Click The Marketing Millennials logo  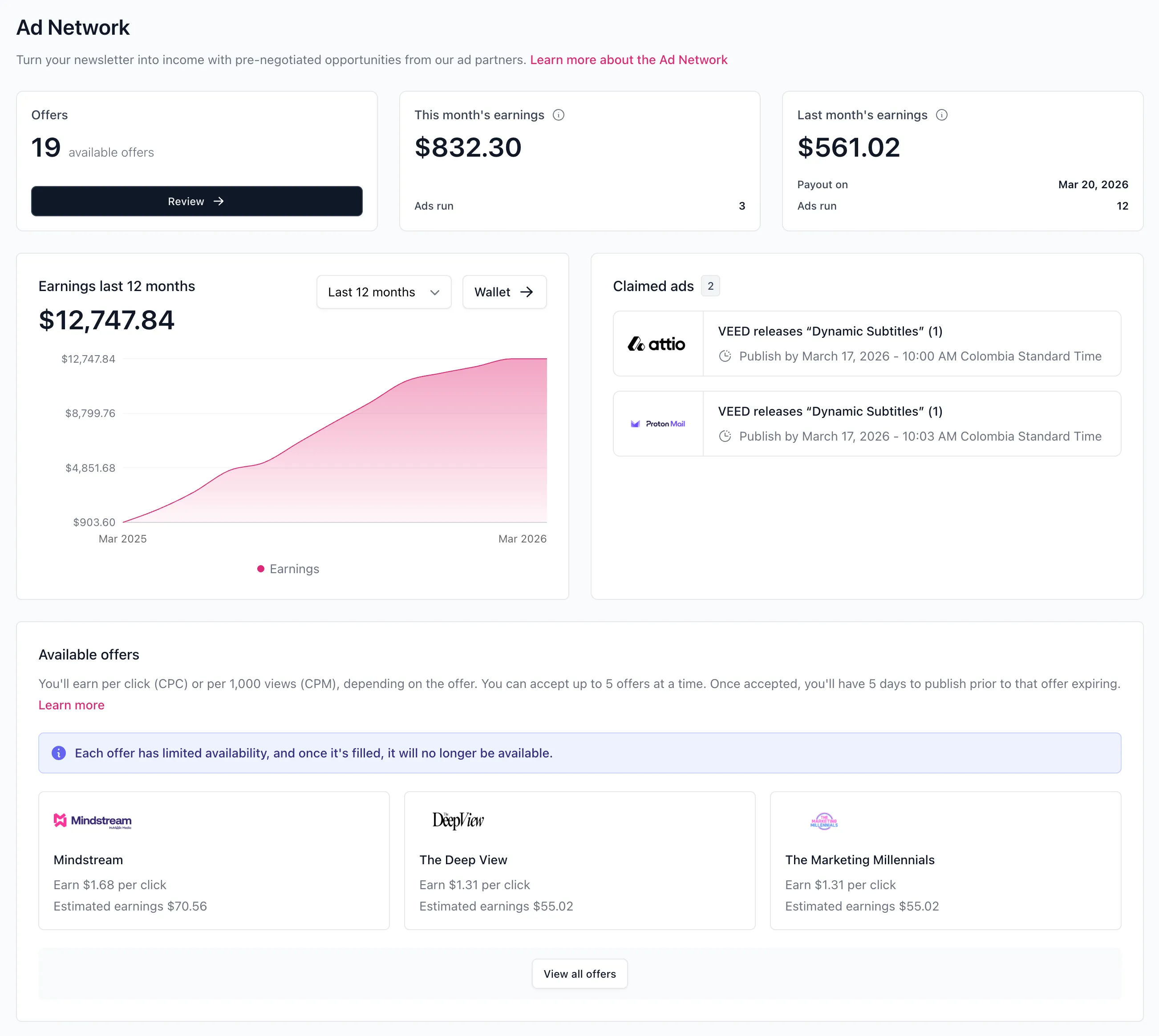tap(824, 822)
